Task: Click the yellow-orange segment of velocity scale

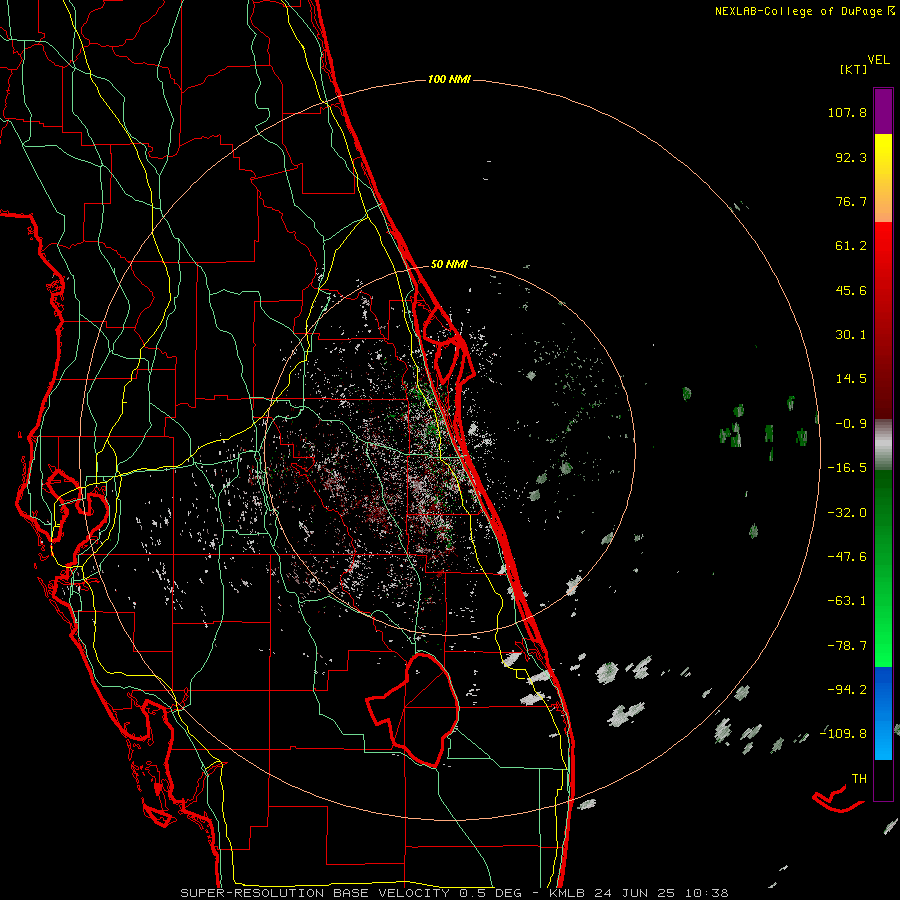Action: pyautogui.click(x=883, y=178)
